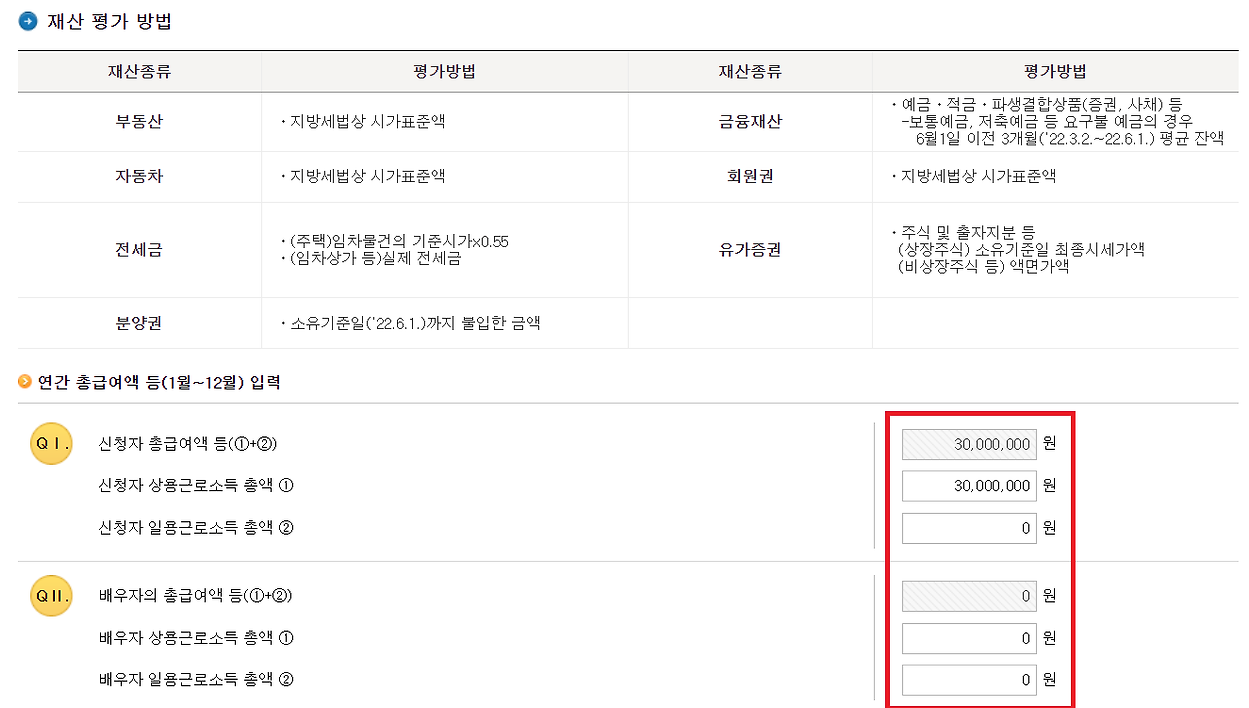Click the 신청자 일용근로소득 총액 input field

(x=969, y=528)
